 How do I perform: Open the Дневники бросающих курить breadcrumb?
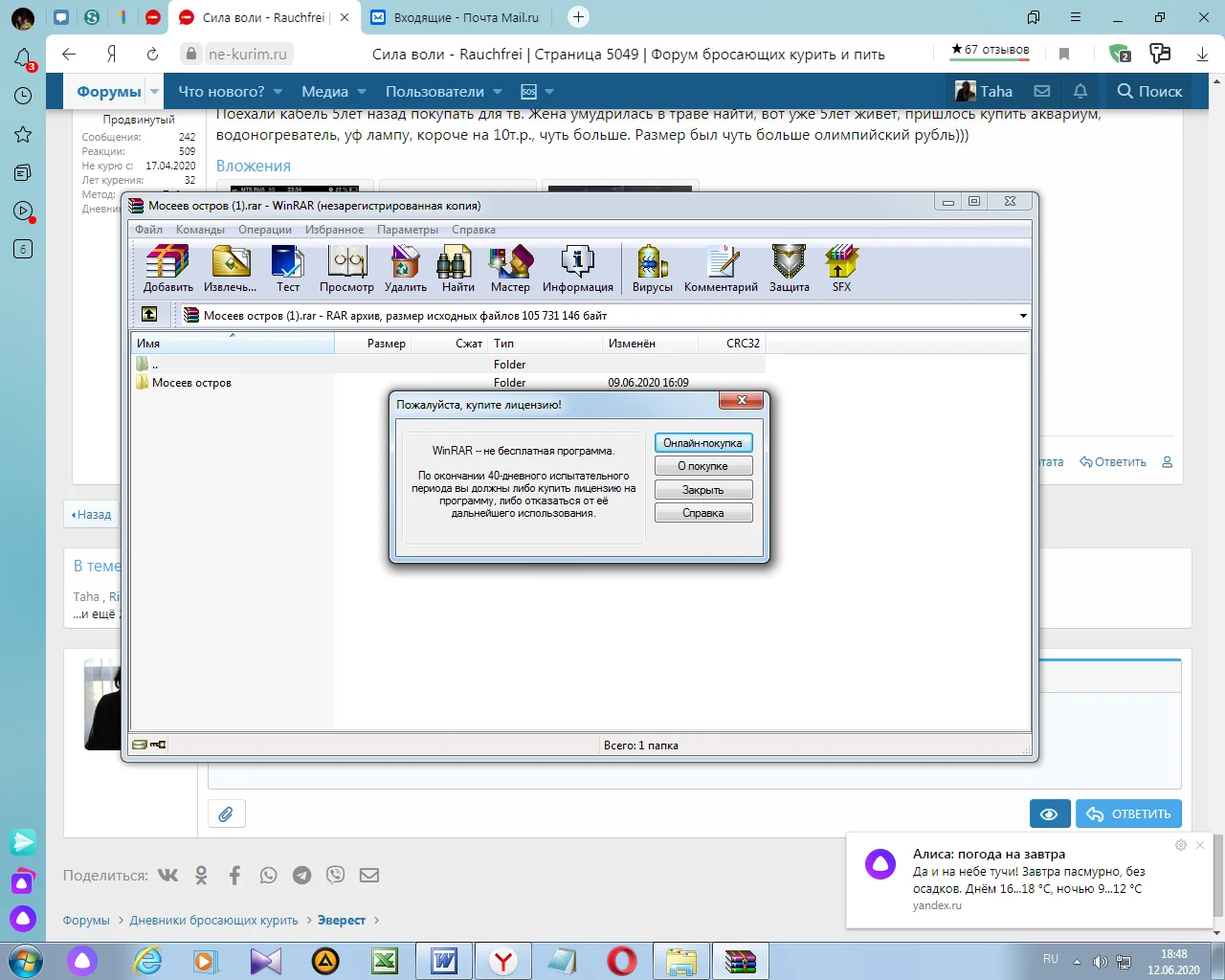point(214,921)
